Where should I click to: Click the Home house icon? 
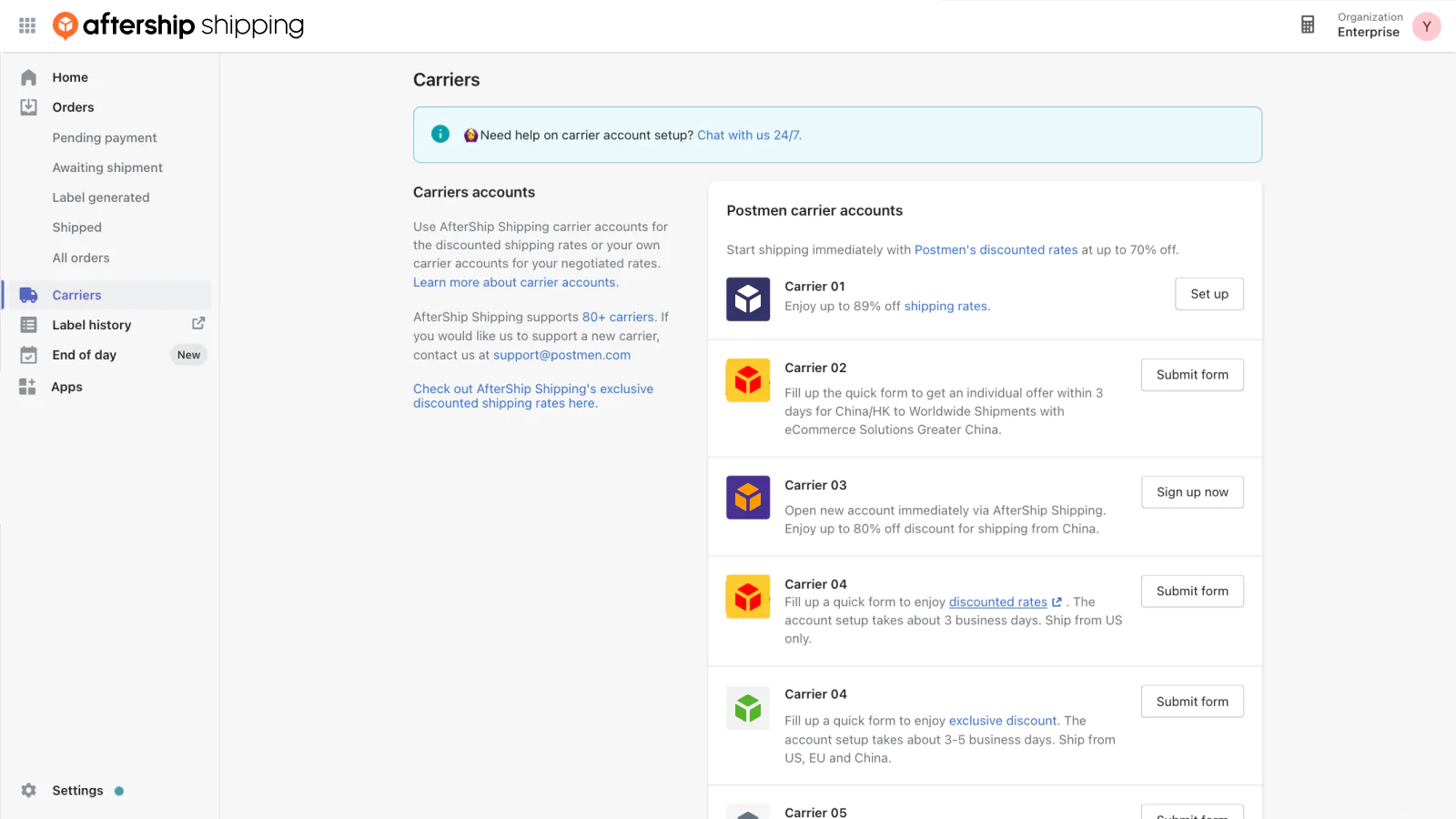pyautogui.click(x=29, y=77)
